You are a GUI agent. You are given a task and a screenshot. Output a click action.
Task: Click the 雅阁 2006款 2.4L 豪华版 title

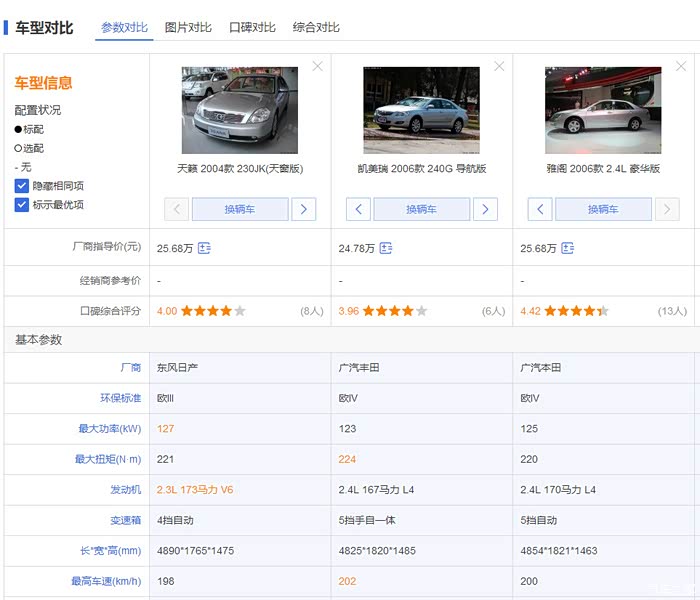click(x=603, y=169)
